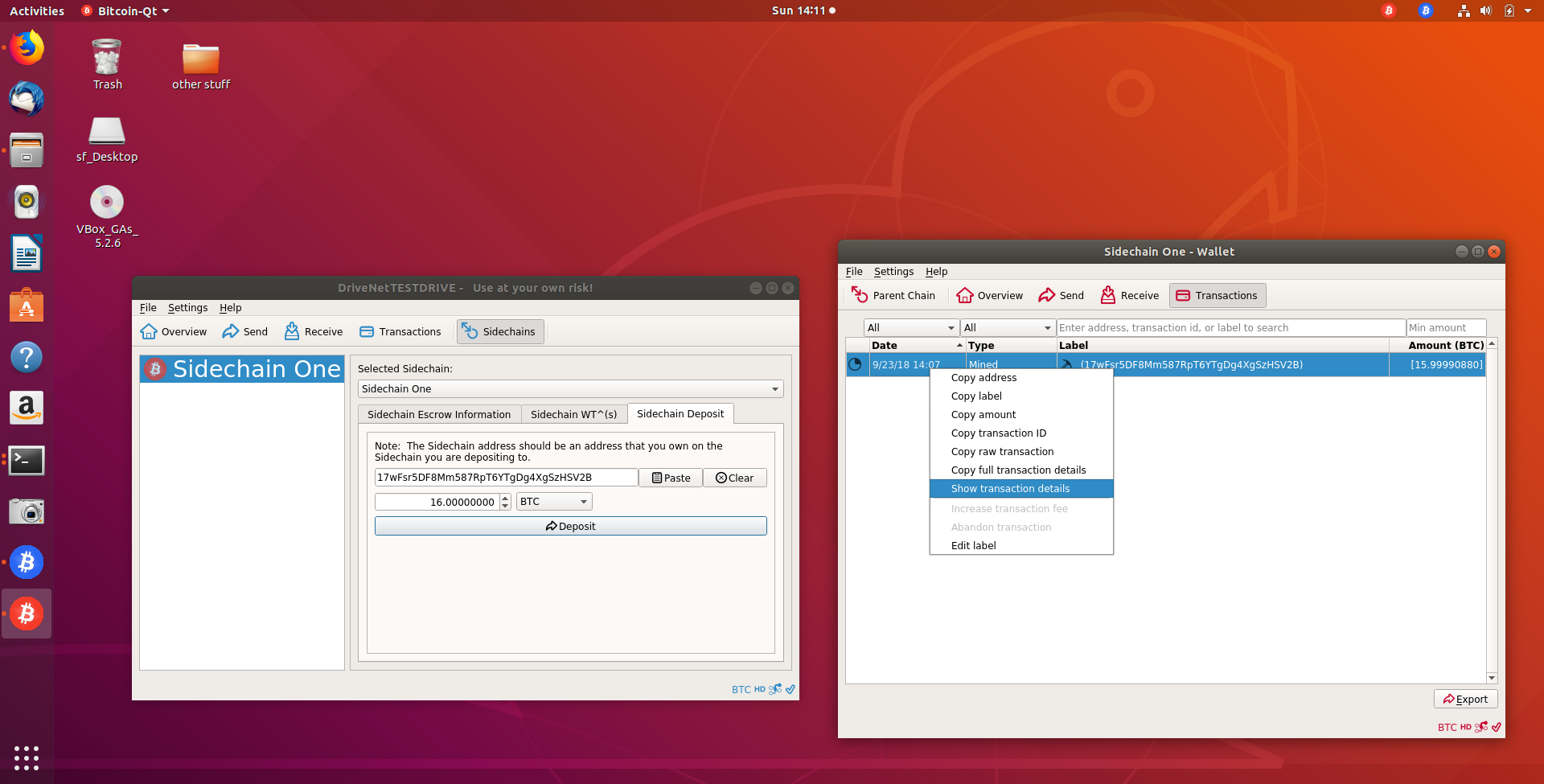1544x784 pixels.
Task: Open the date filter 'All' dropdown
Action: point(911,327)
